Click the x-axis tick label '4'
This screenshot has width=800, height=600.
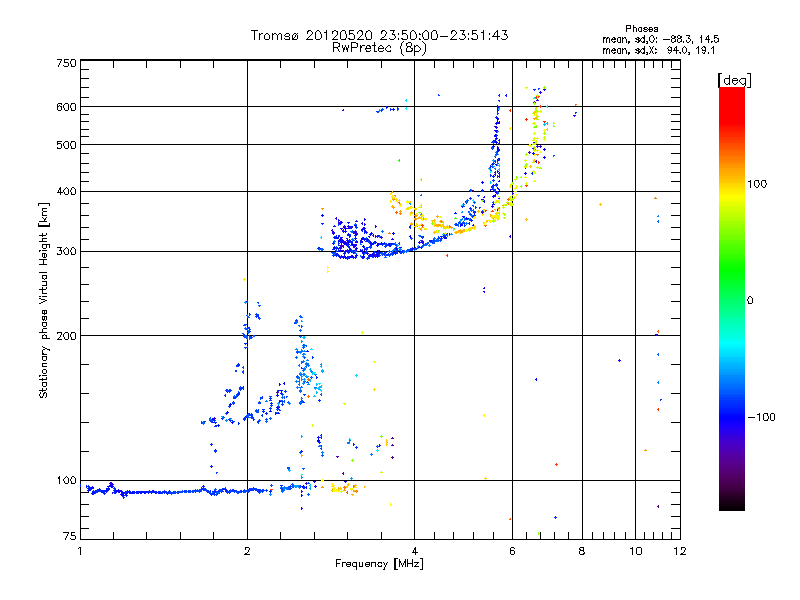[x=415, y=551]
